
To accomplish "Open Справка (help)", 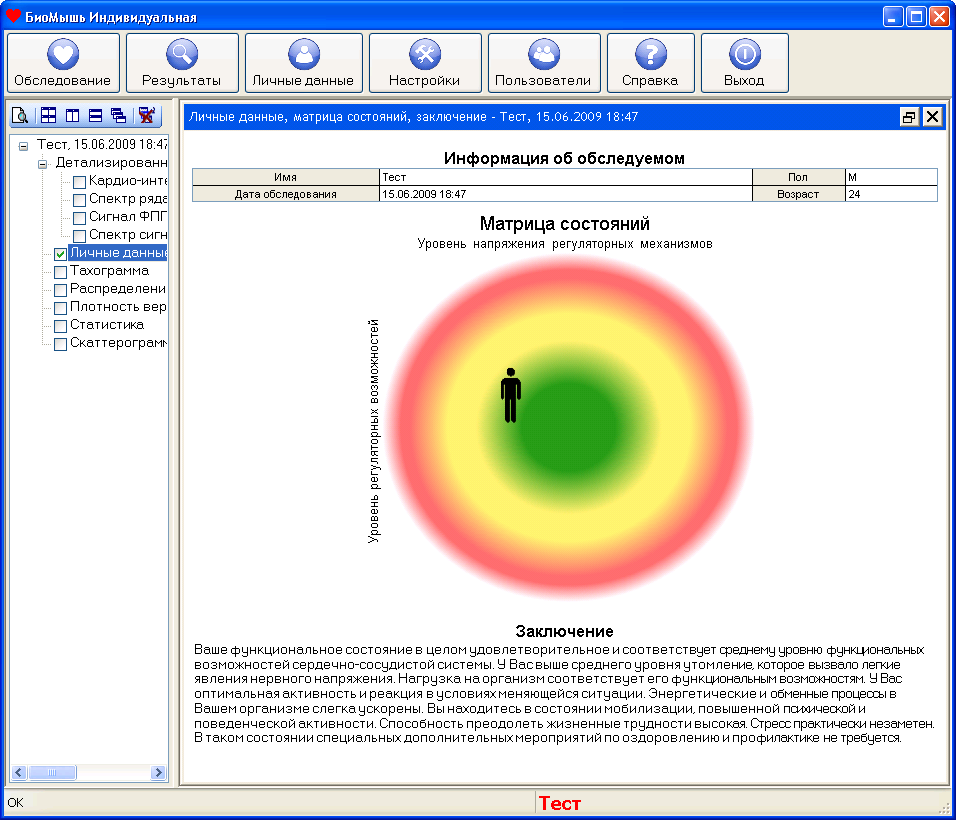I will [x=651, y=63].
